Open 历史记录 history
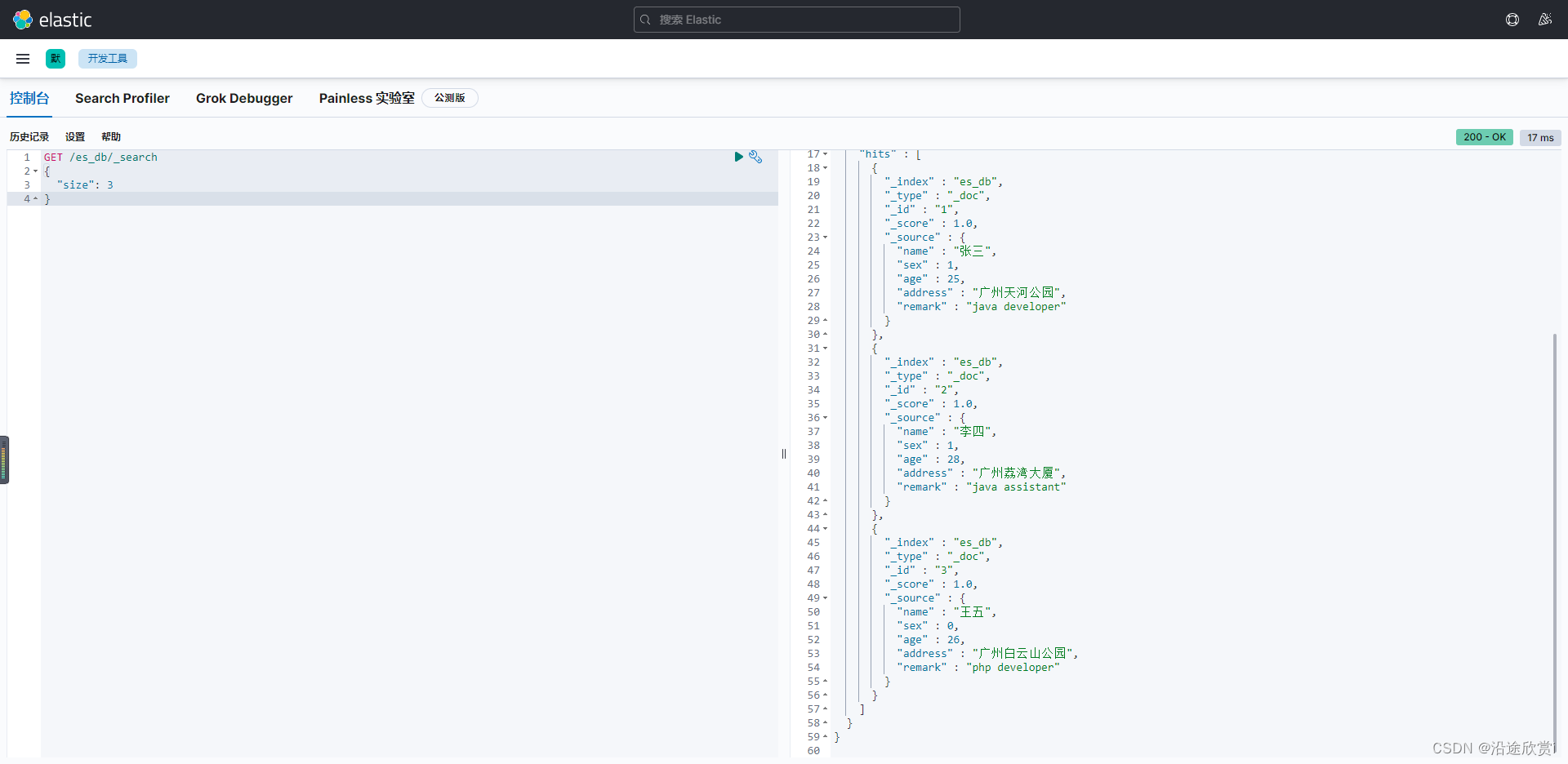Image resolution: width=1568 pixels, height=764 pixels. [29, 137]
